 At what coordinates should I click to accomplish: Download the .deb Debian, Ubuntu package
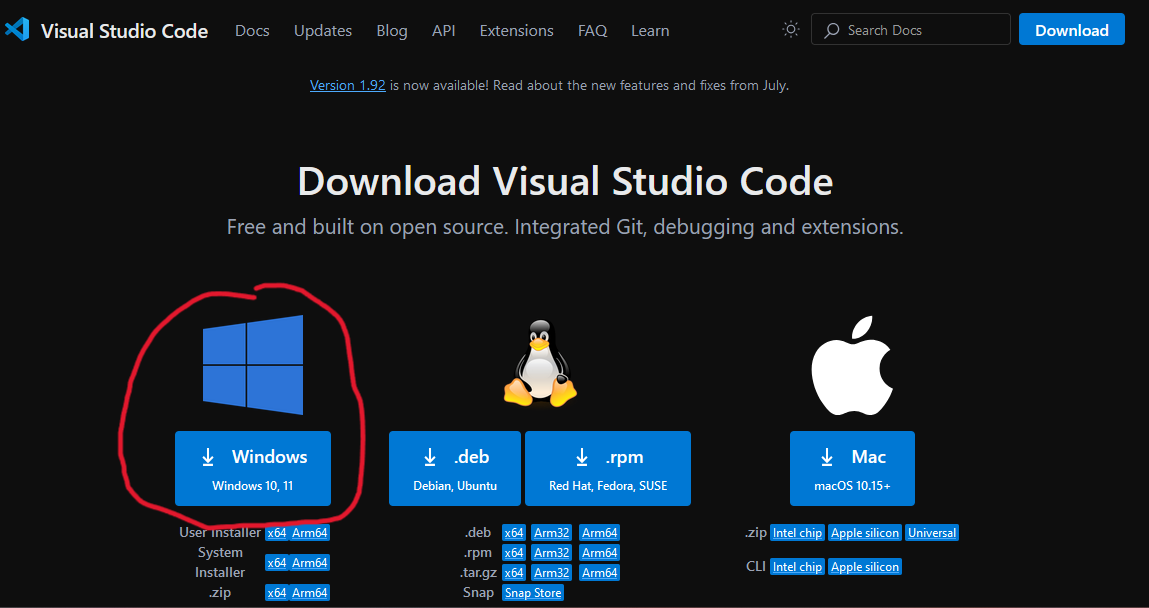tap(455, 468)
